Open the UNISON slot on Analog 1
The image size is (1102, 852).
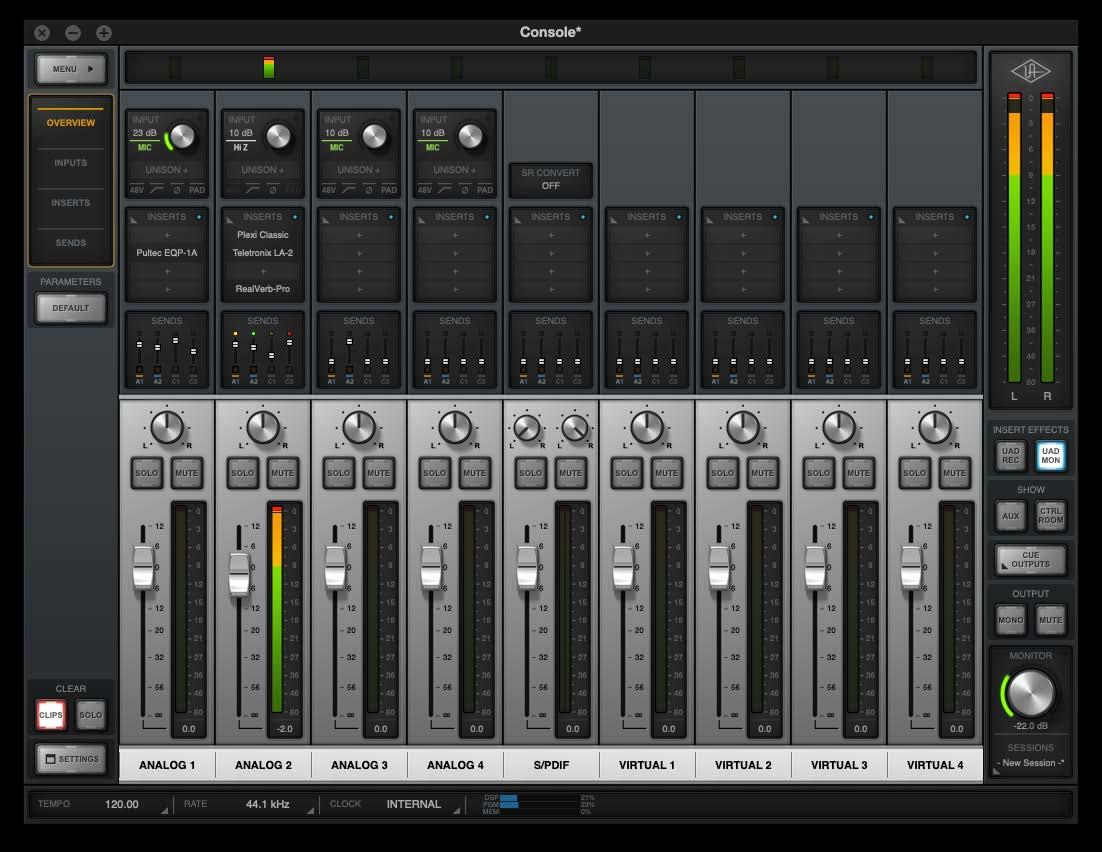click(x=167, y=170)
